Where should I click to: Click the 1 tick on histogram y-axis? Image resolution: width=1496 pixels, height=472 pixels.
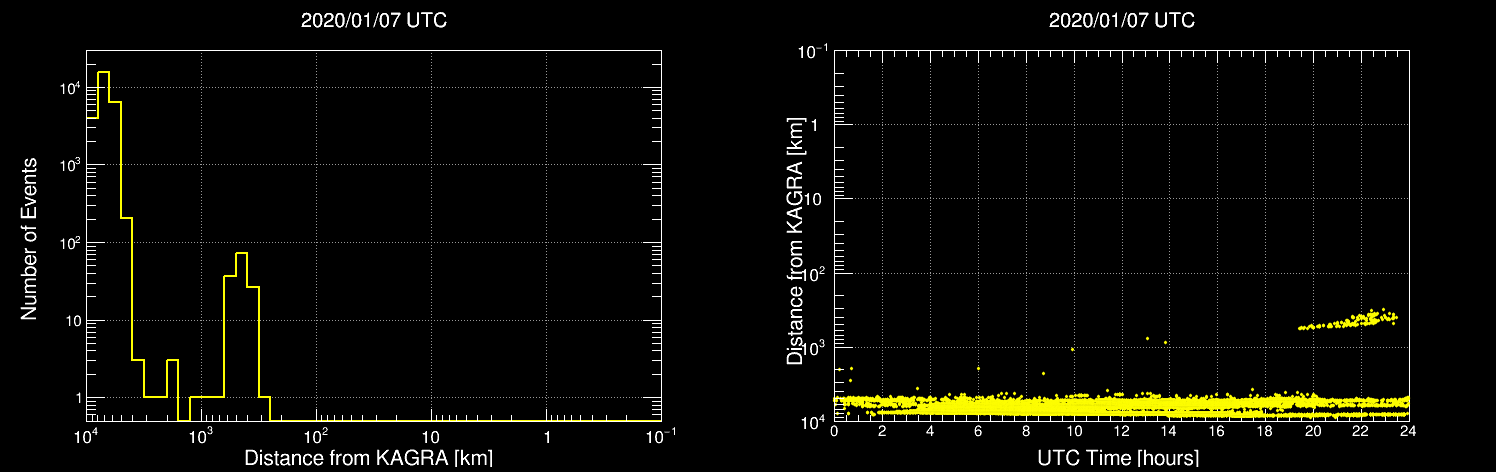click(x=78, y=398)
